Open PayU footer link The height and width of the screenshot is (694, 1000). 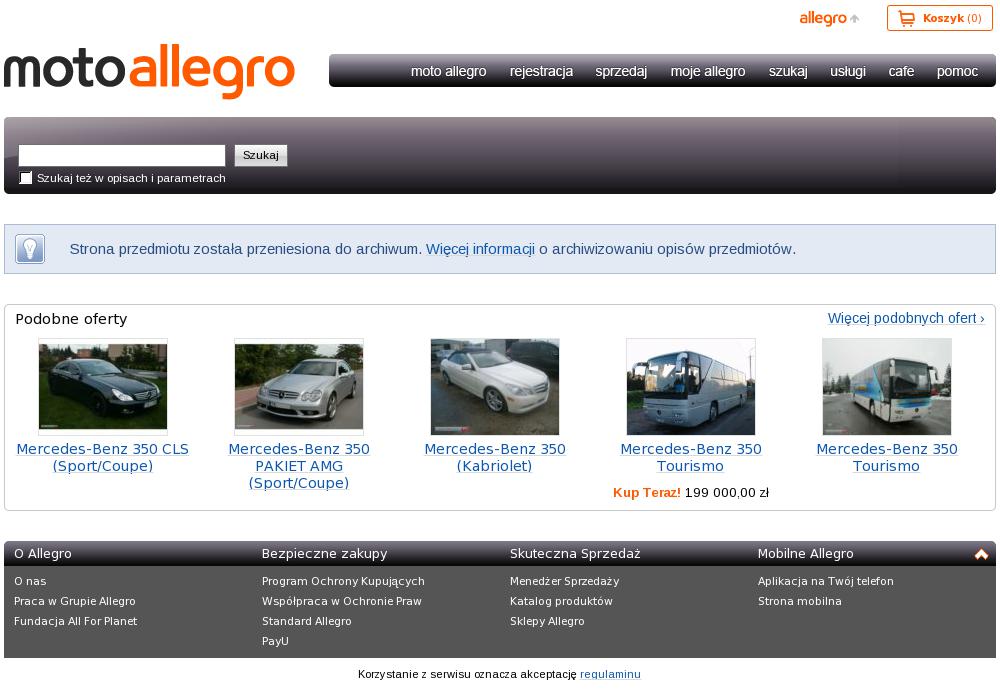[275, 641]
